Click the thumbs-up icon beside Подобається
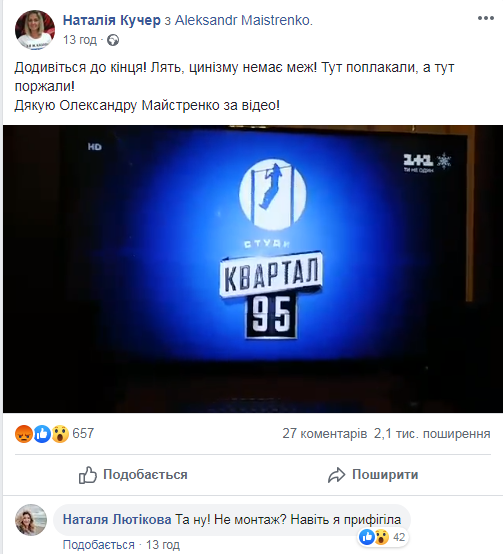503x554 pixels. click(x=88, y=475)
